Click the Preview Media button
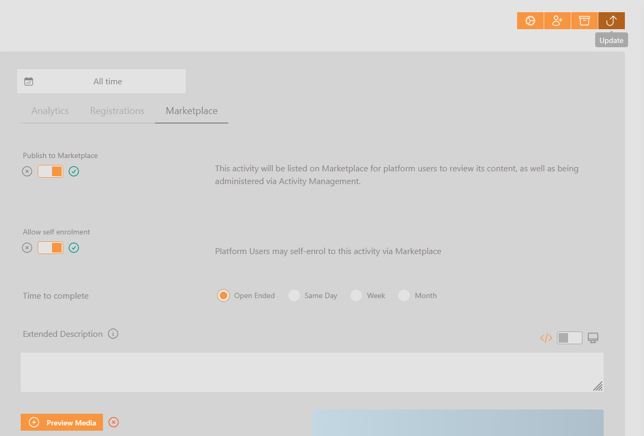This screenshot has height=436, width=644. click(62, 422)
